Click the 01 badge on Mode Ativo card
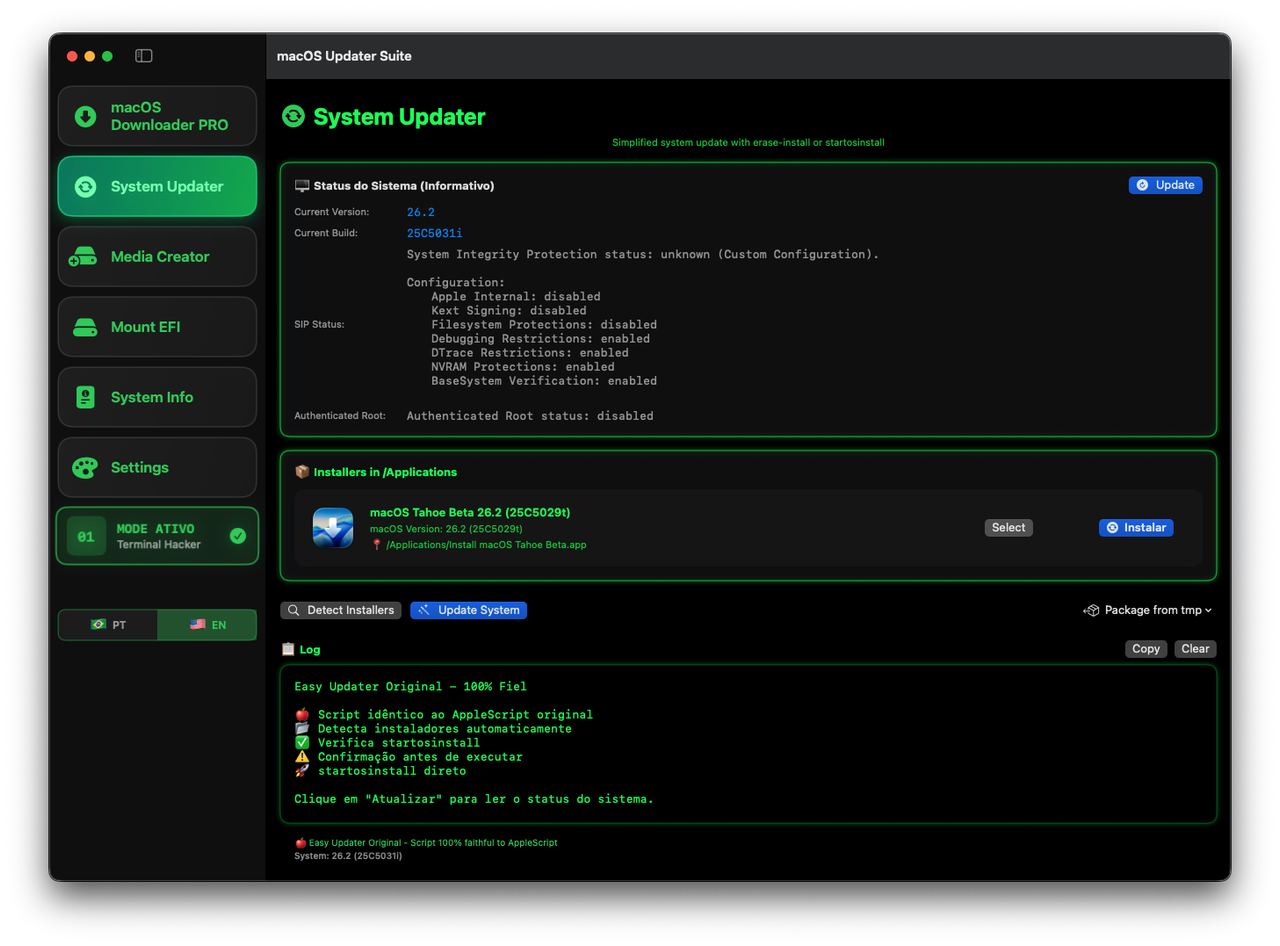Viewport: 1280px width, 946px height. (x=86, y=536)
